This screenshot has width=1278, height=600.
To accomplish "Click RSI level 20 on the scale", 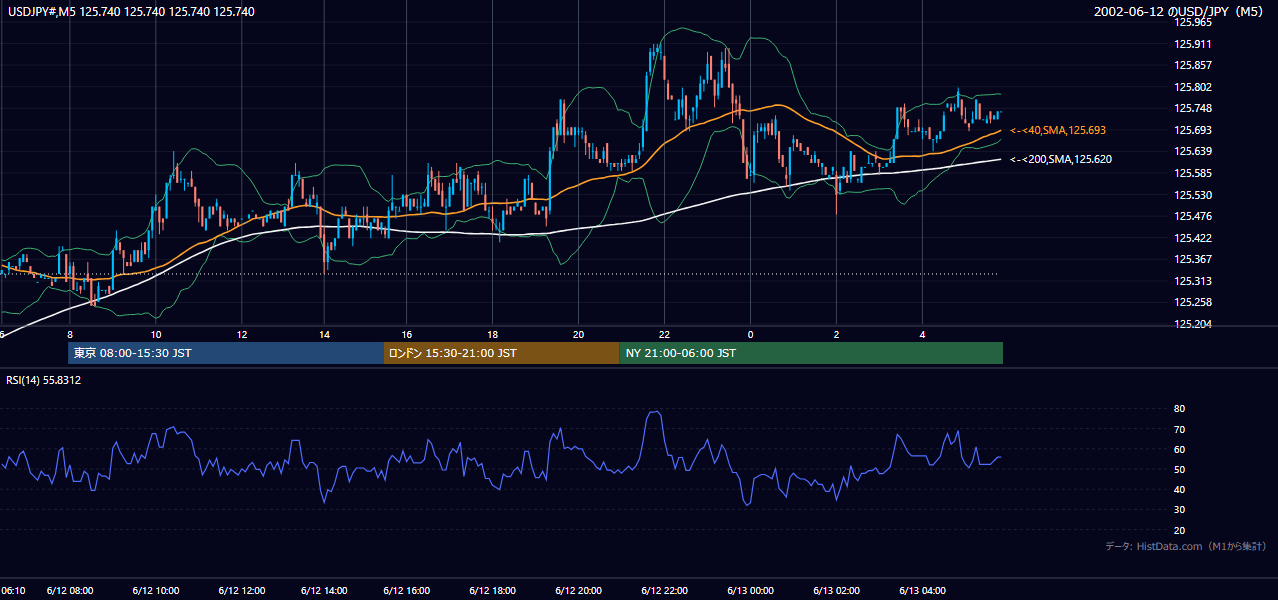I will (x=1179, y=530).
